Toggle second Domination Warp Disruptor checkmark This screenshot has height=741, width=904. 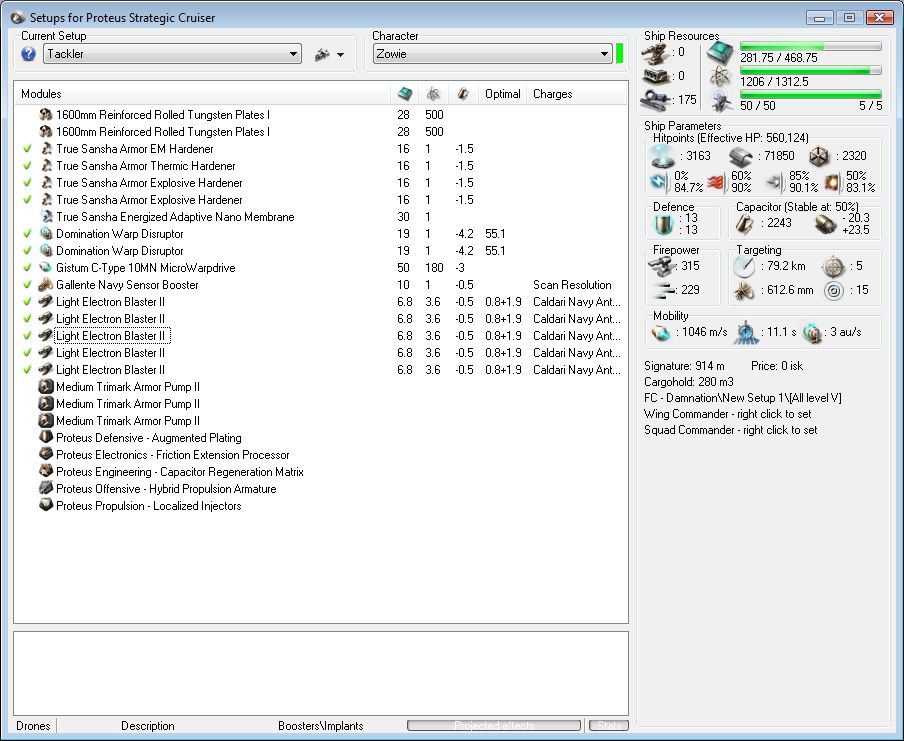coord(27,251)
